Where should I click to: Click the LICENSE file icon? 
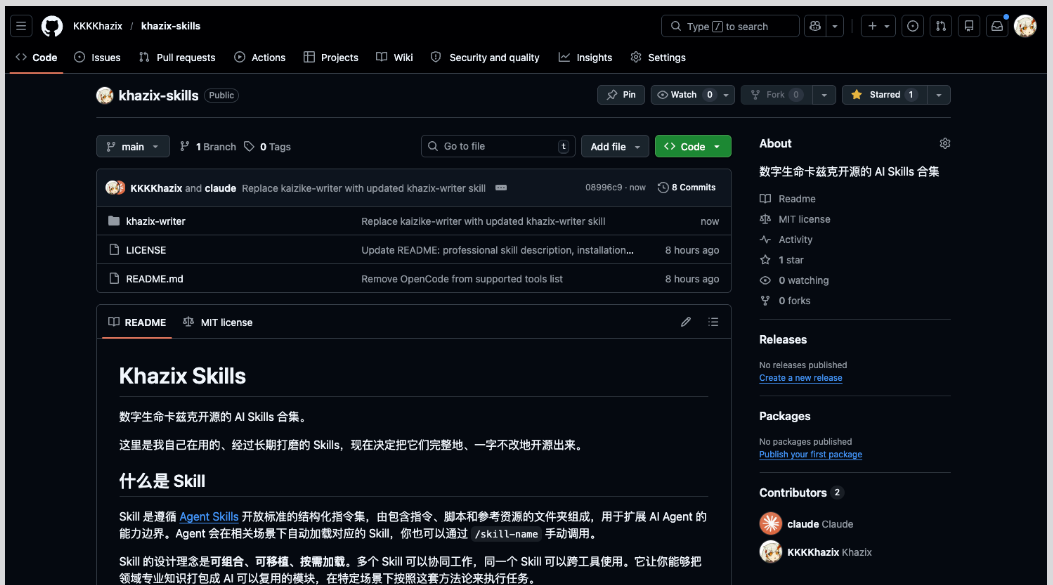[x=114, y=250]
